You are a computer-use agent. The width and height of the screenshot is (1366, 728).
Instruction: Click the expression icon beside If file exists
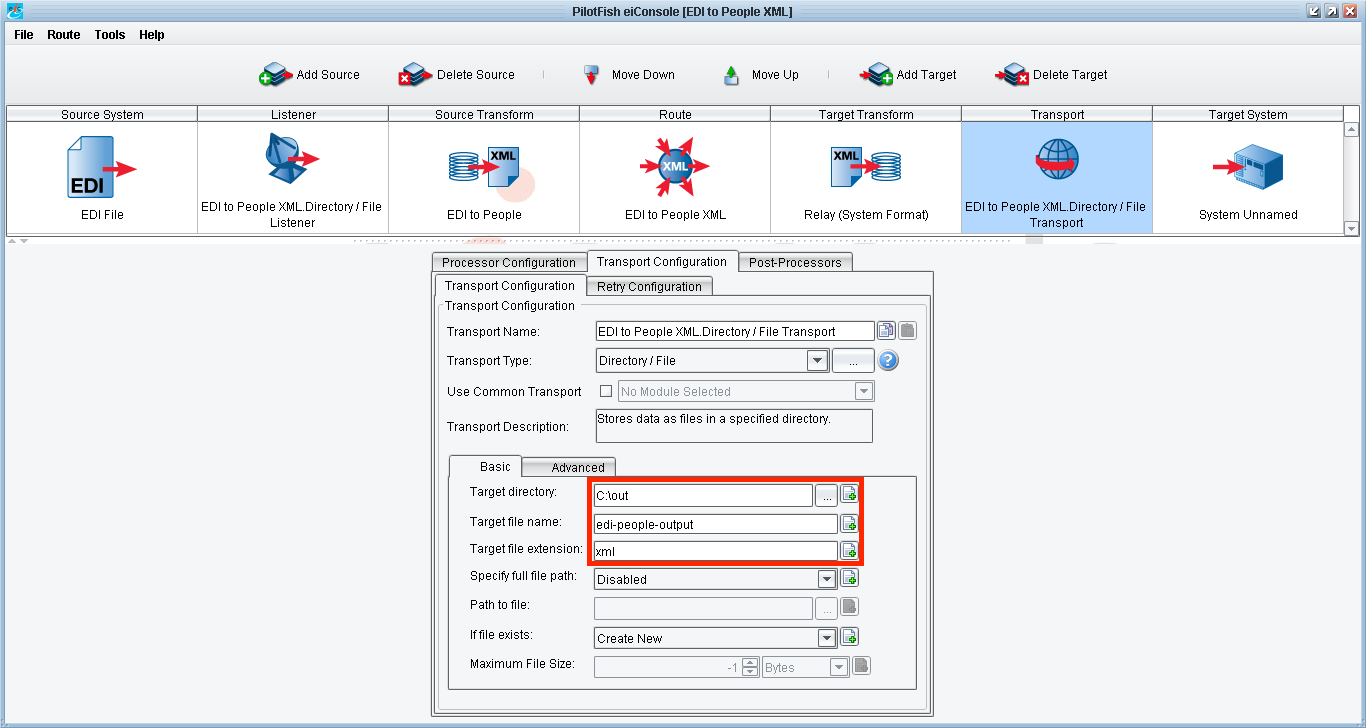(849, 637)
